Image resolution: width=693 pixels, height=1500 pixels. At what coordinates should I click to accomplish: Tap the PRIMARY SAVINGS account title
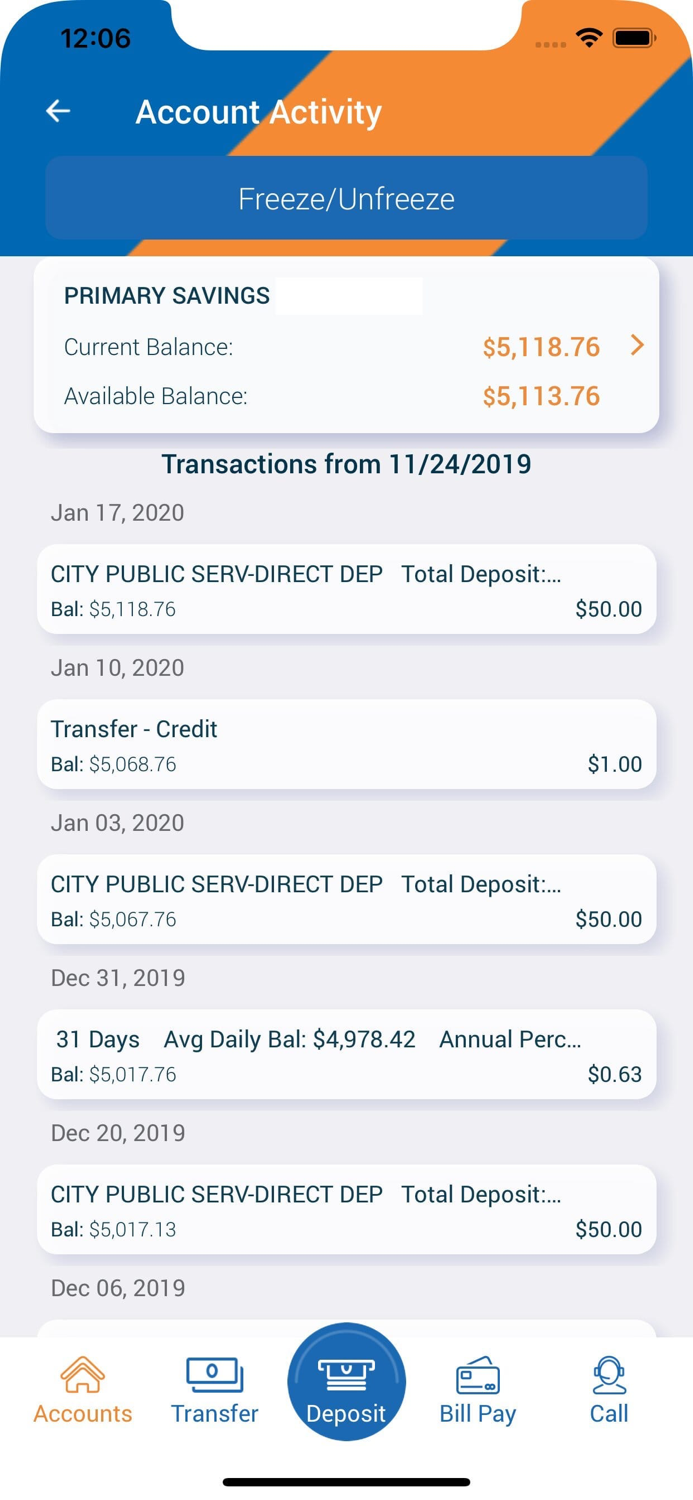166,295
